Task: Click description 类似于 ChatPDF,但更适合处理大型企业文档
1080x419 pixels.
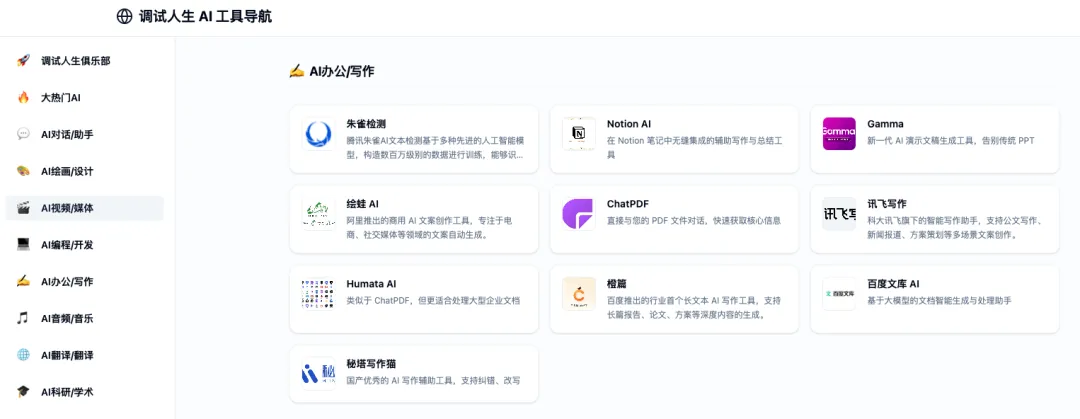Action: [433, 300]
